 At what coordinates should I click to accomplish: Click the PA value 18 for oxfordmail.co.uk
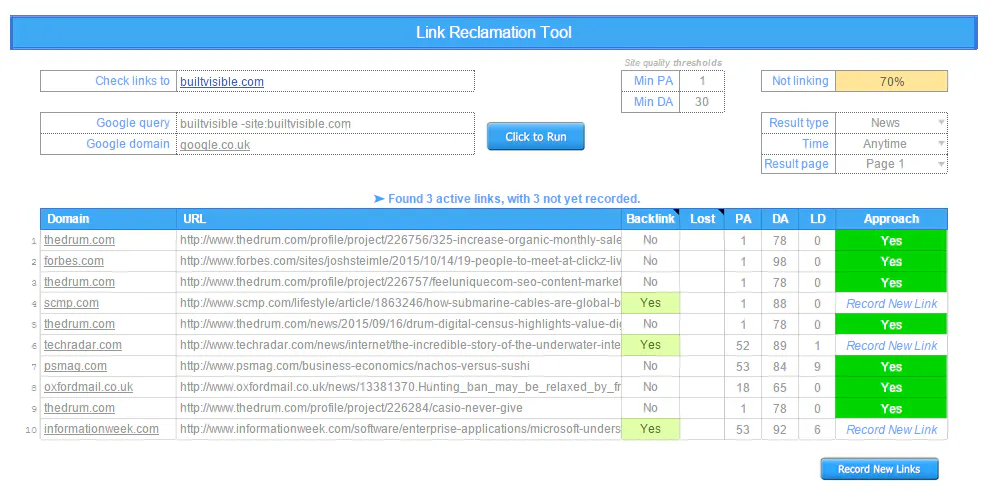743,387
